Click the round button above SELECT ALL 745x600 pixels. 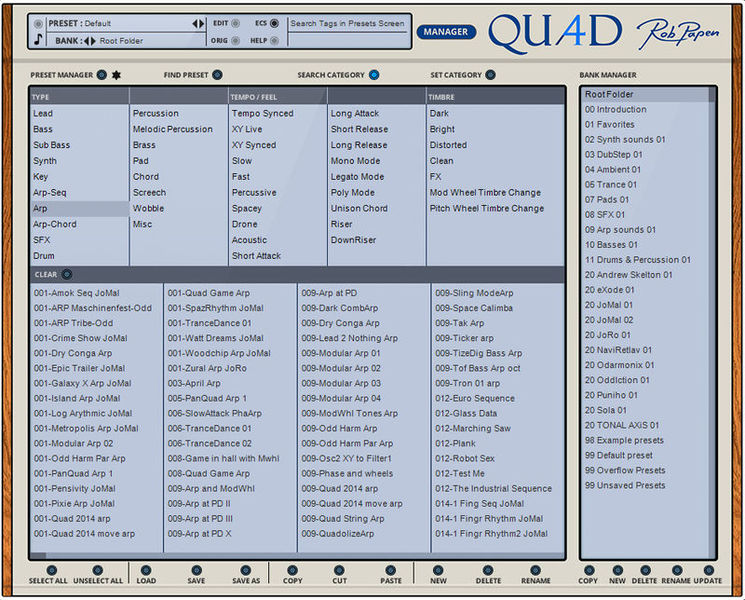click(51, 570)
